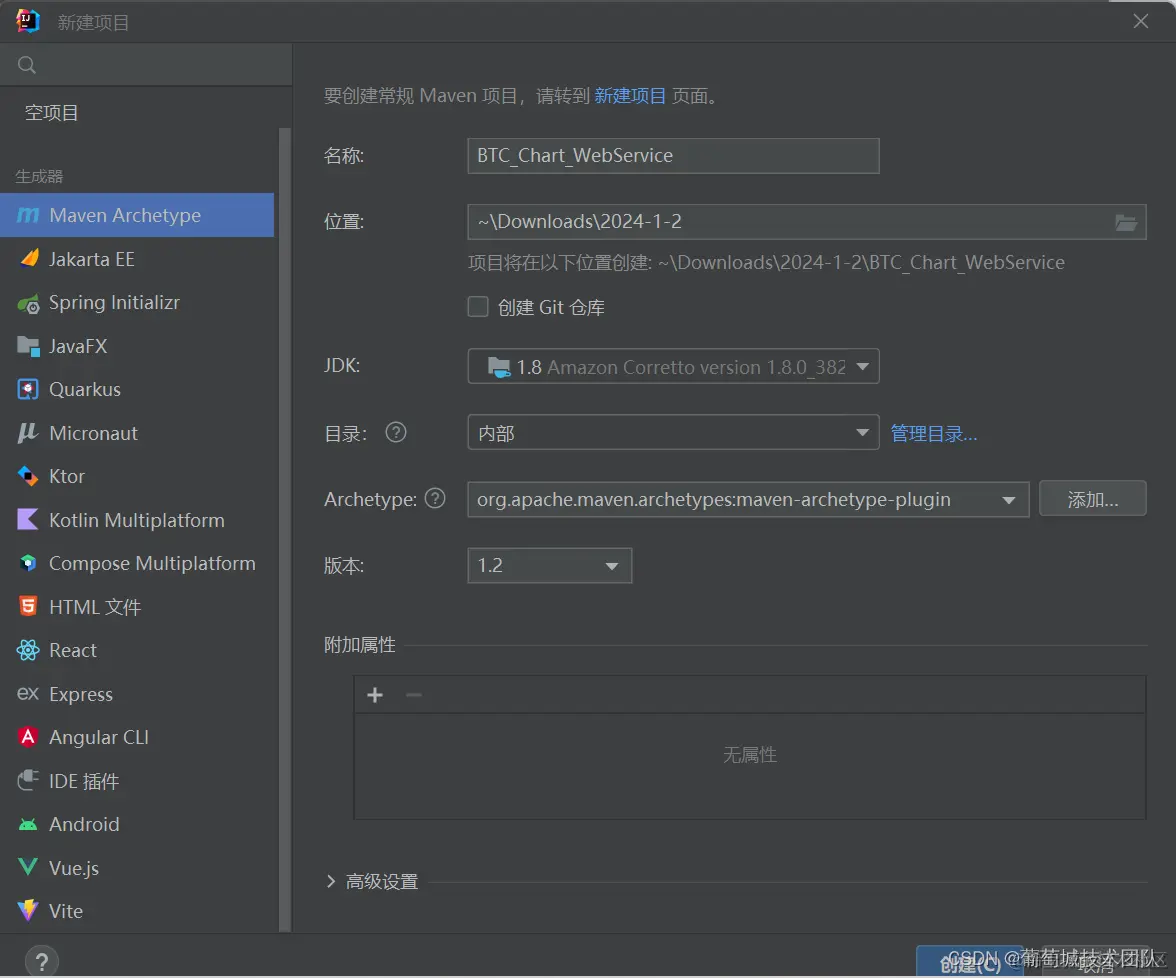Click the help icon next to Archetype
The height and width of the screenshot is (978, 1176).
pos(435,499)
